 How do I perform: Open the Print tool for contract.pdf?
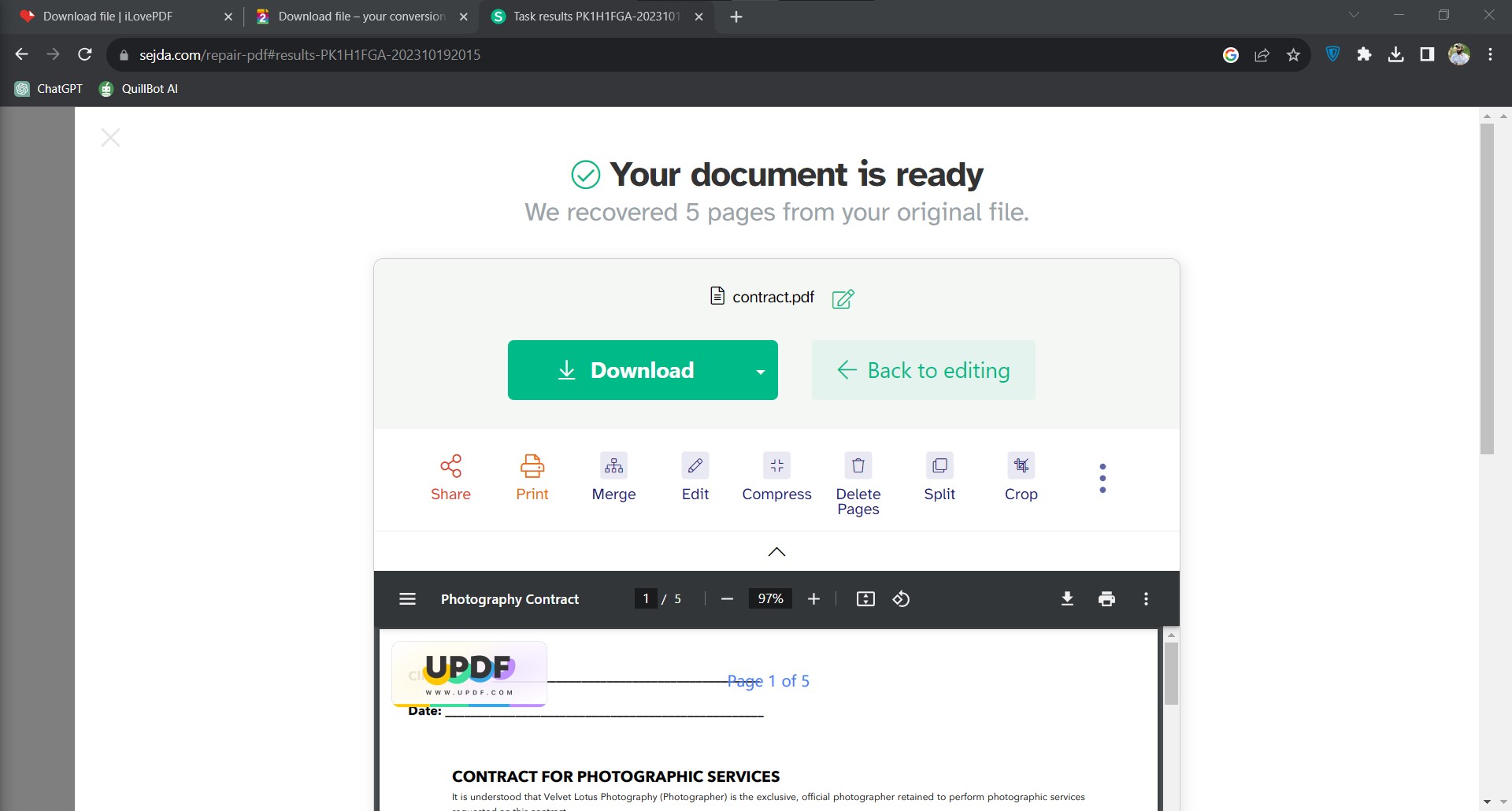[x=532, y=476]
